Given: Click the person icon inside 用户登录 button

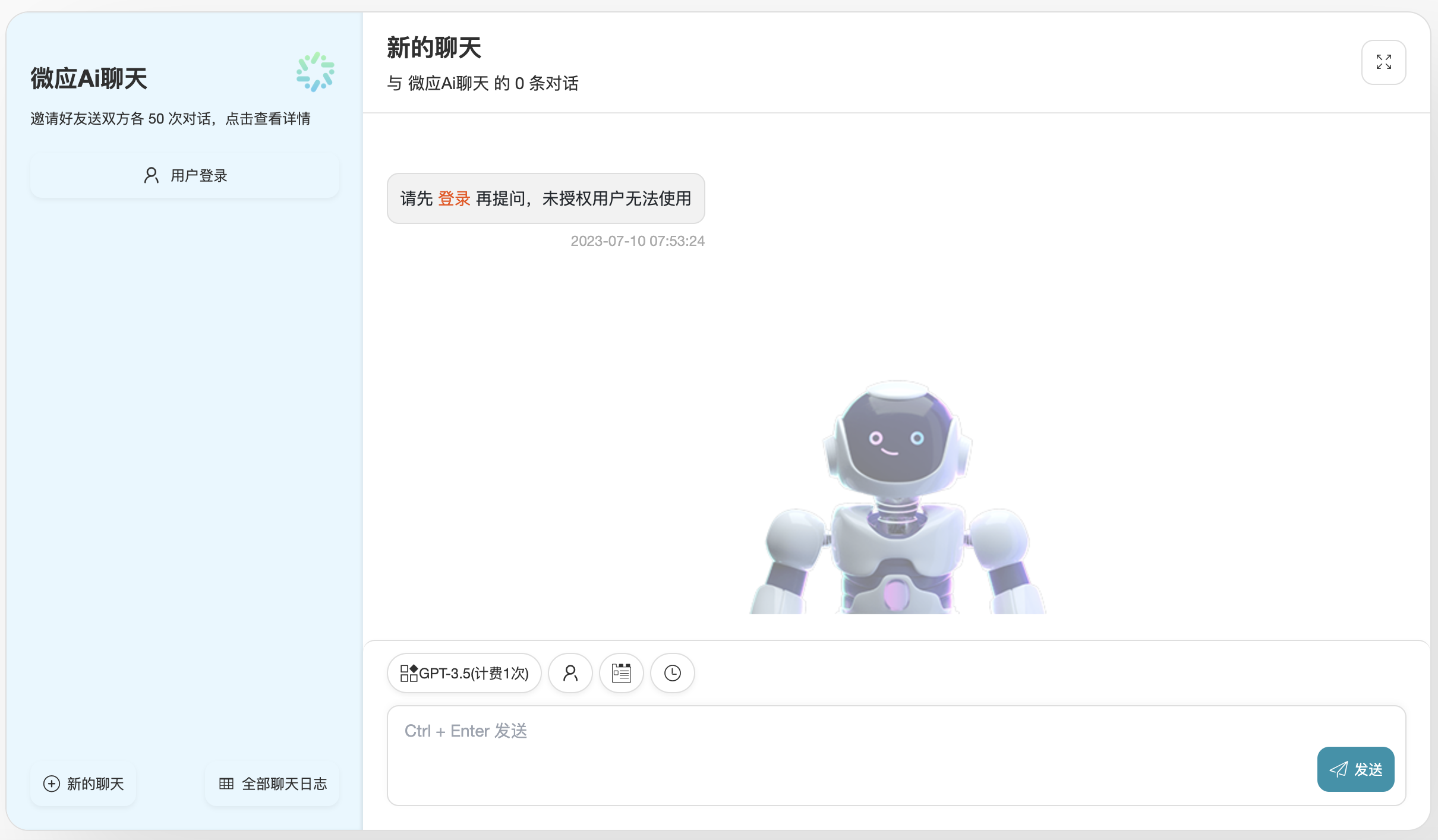Looking at the screenshot, I should tap(150, 175).
